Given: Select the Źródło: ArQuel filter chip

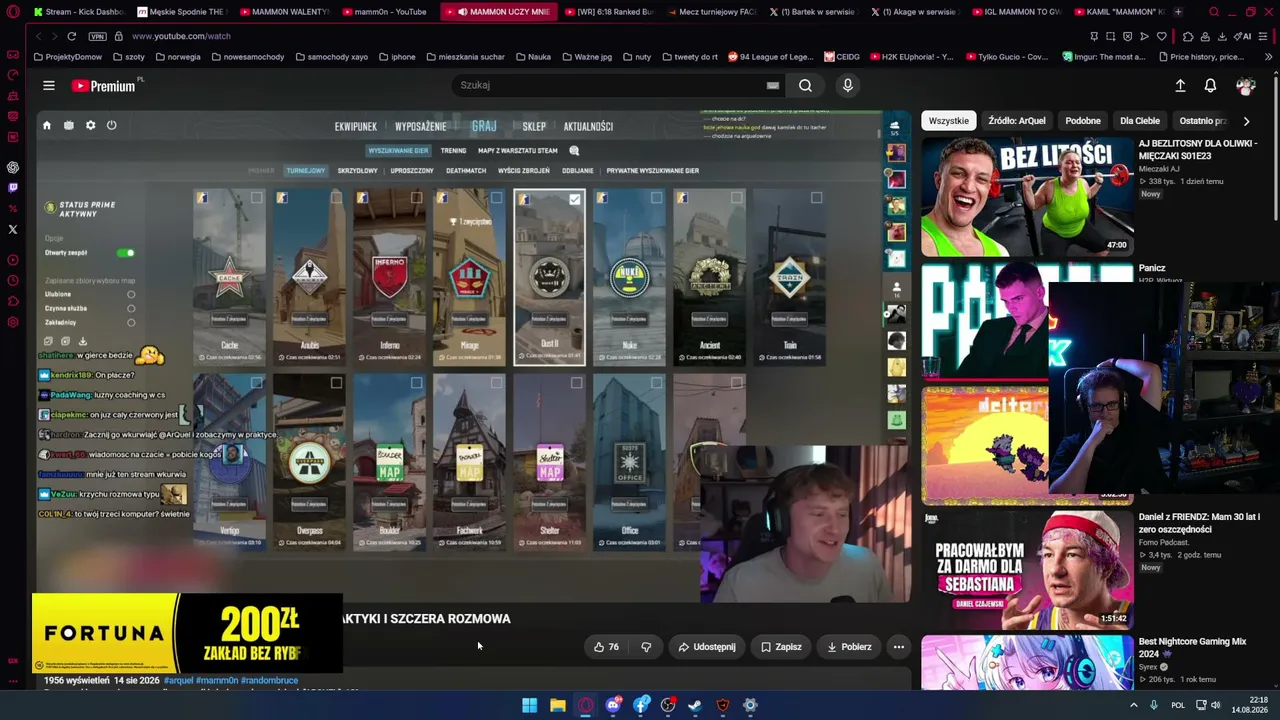Looking at the screenshot, I should click(x=1017, y=121).
